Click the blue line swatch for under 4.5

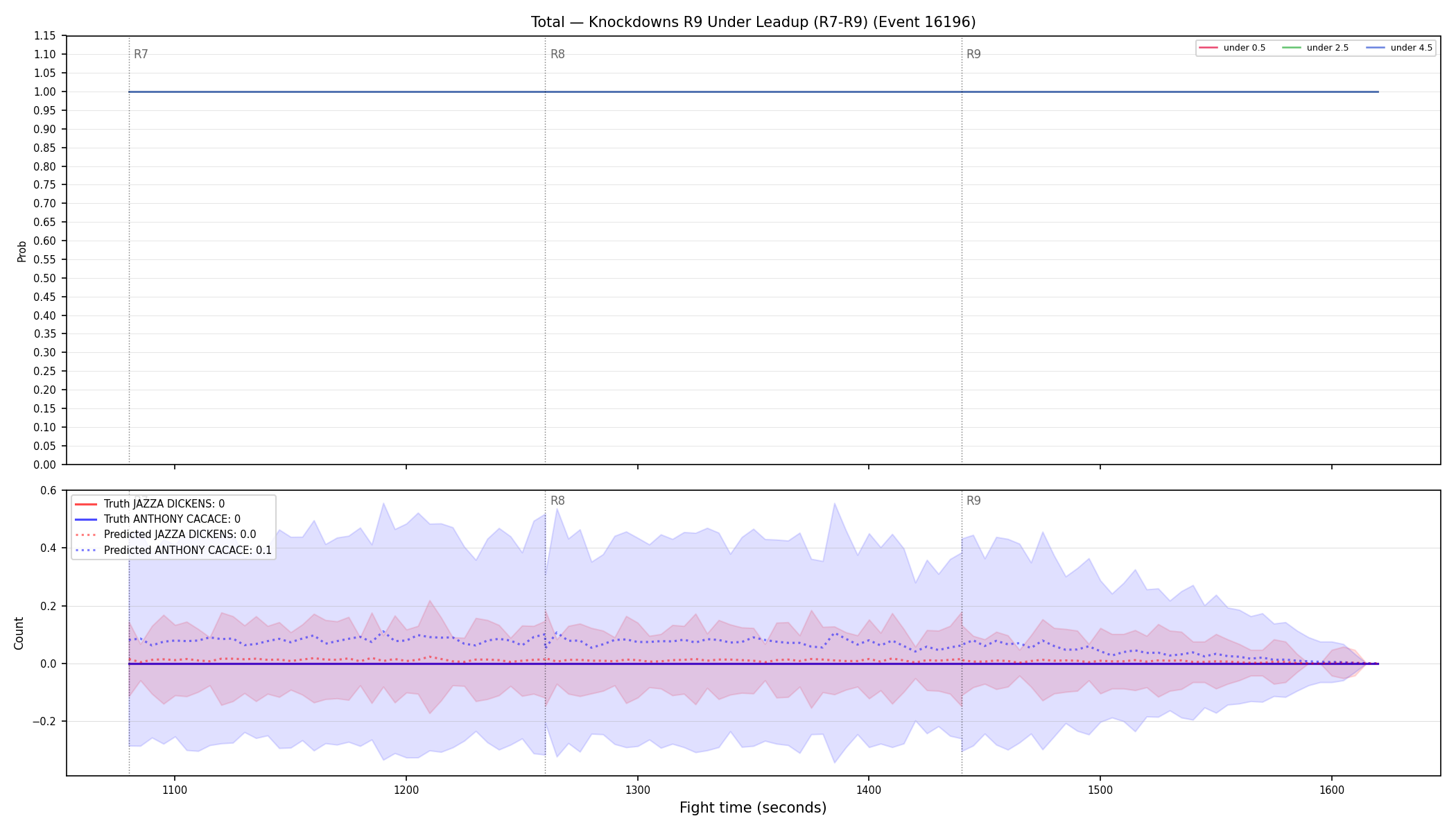coord(1376,48)
